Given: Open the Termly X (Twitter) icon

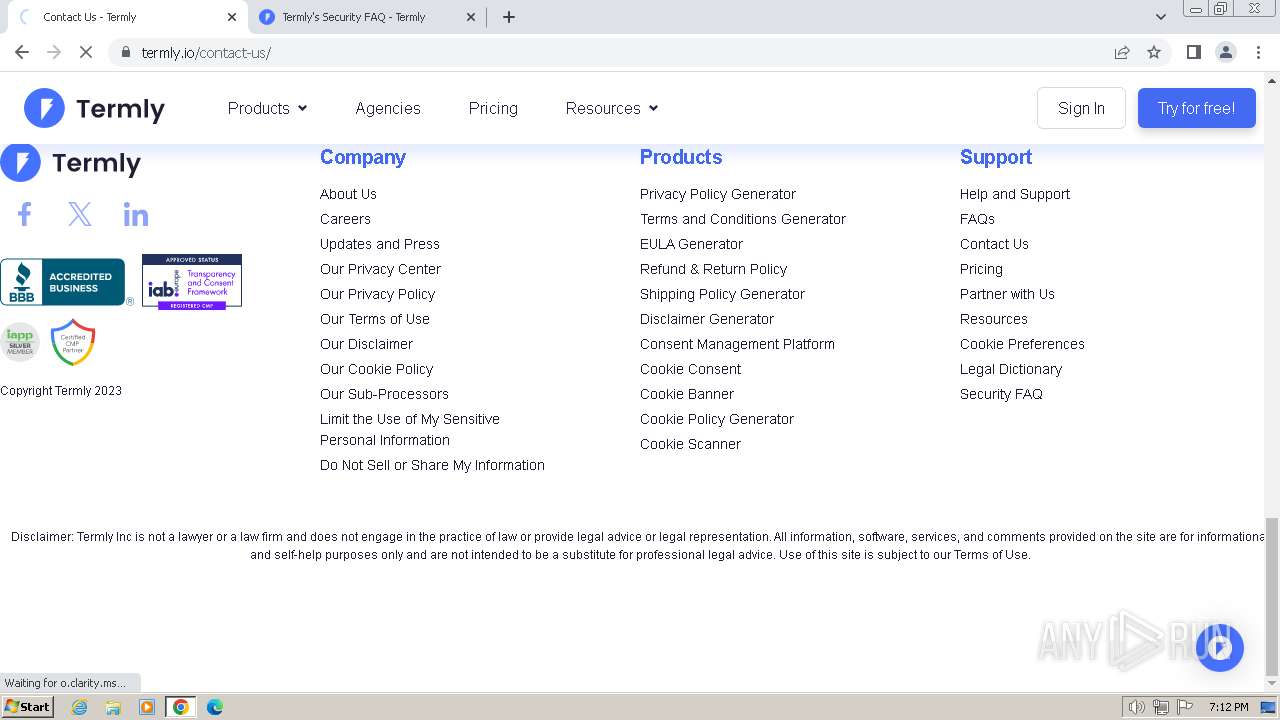Looking at the screenshot, I should pyautogui.click(x=80, y=214).
